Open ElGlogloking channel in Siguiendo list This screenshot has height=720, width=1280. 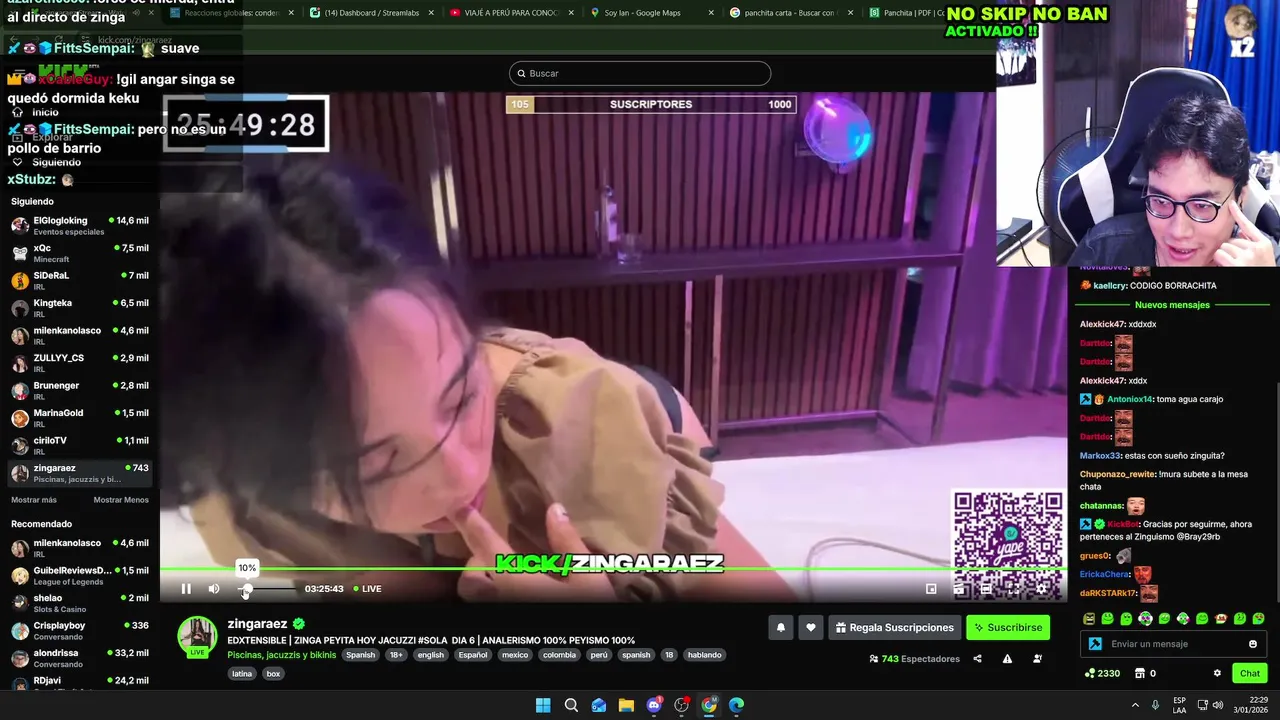pyautogui.click(x=80, y=226)
